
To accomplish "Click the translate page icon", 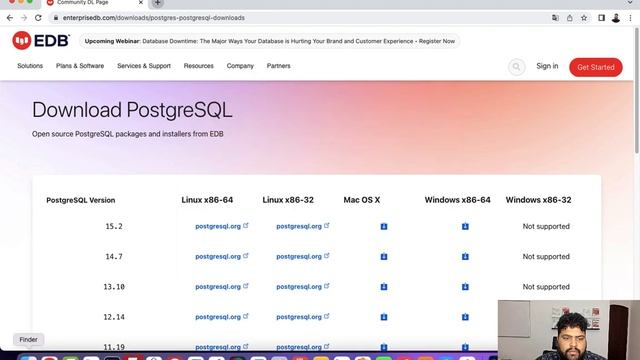I will 555,18.
